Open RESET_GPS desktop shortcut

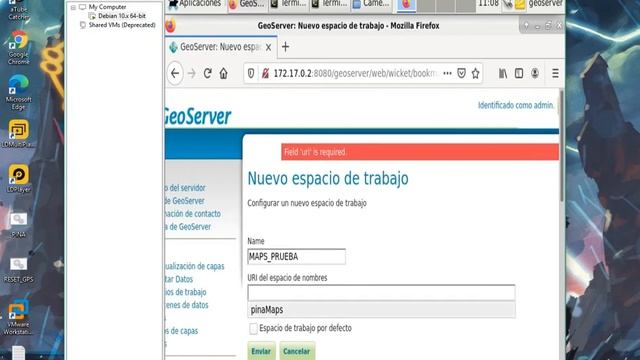point(18,270)
